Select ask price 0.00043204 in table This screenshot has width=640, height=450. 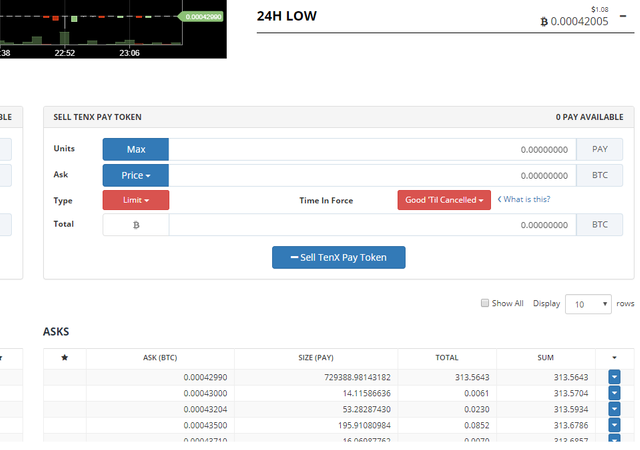[205, 409]
